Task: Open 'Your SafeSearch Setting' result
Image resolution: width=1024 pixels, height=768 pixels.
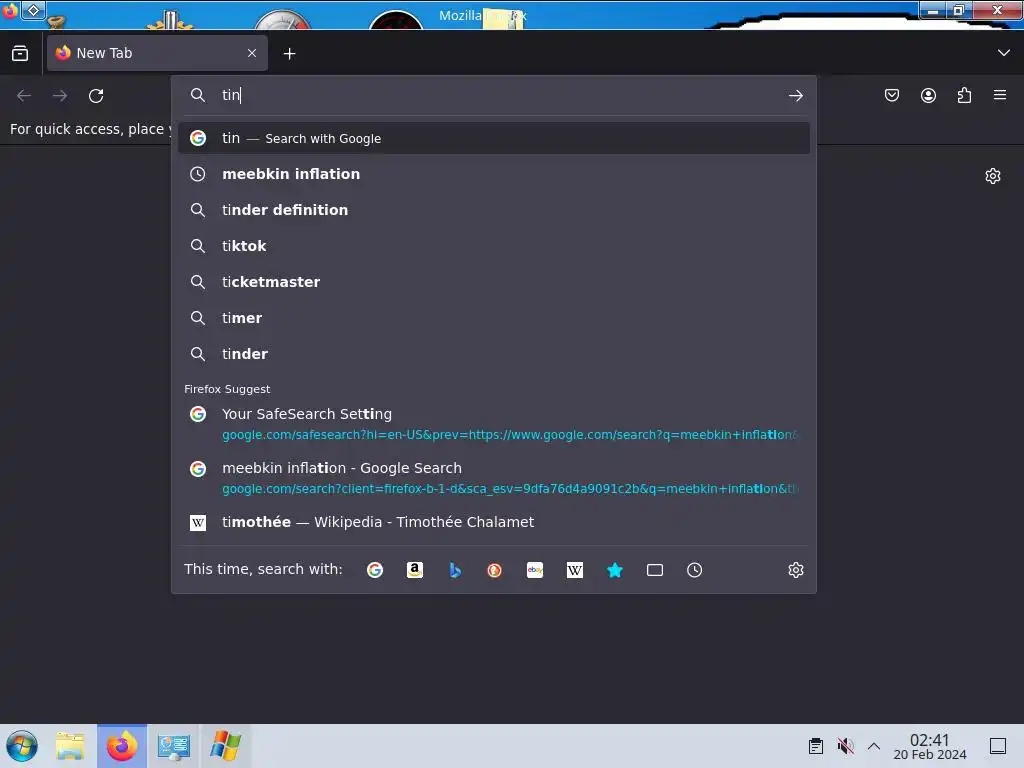Action: 494,424
